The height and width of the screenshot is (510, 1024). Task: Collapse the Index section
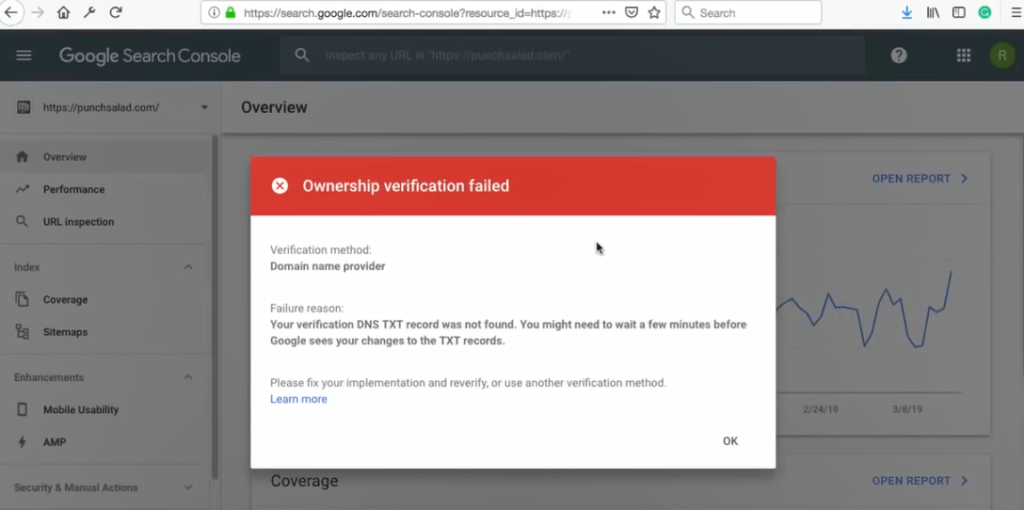click(188, 267)
